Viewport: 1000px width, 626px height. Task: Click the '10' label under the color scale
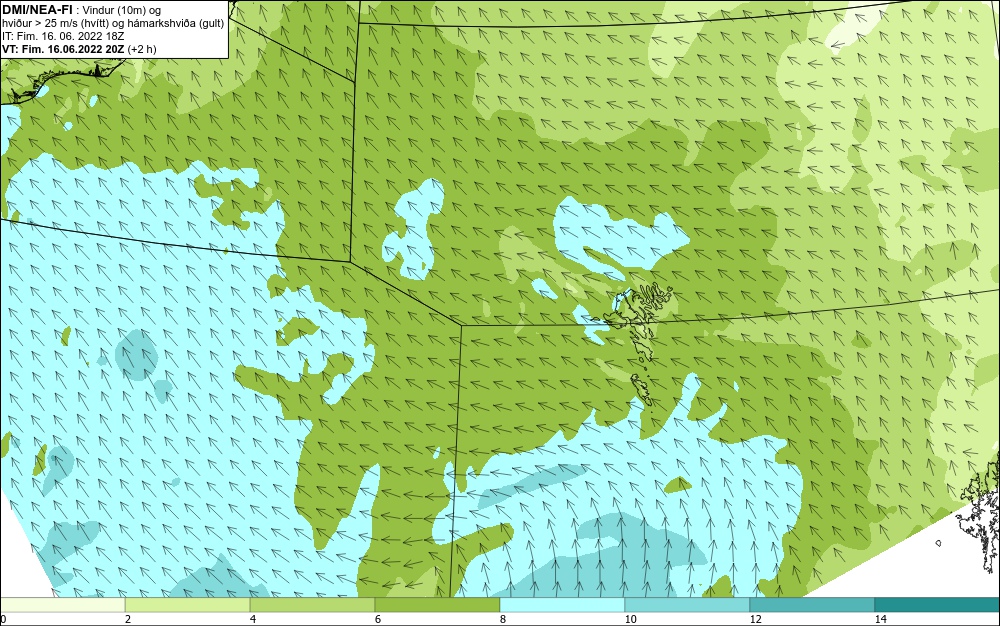[631, 620]
